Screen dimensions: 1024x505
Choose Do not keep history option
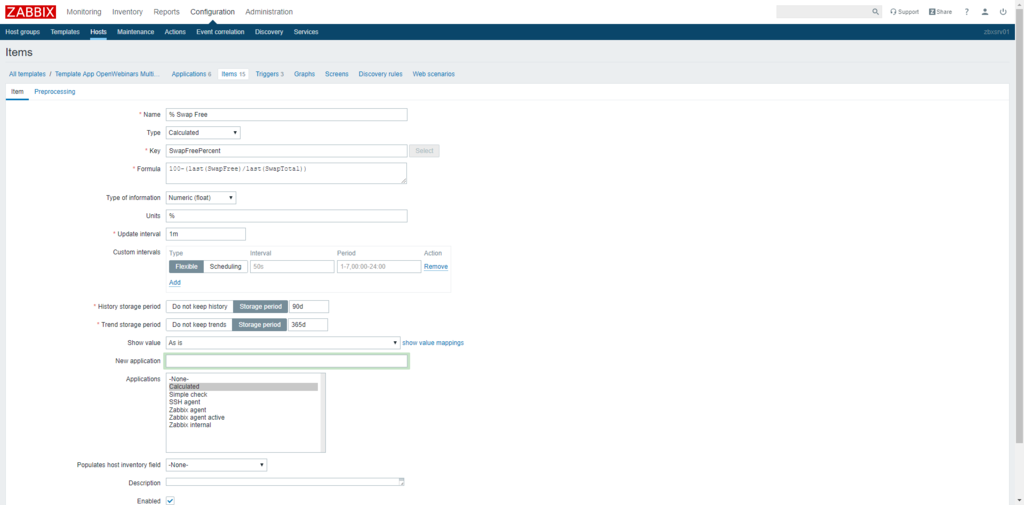point(199,307)
